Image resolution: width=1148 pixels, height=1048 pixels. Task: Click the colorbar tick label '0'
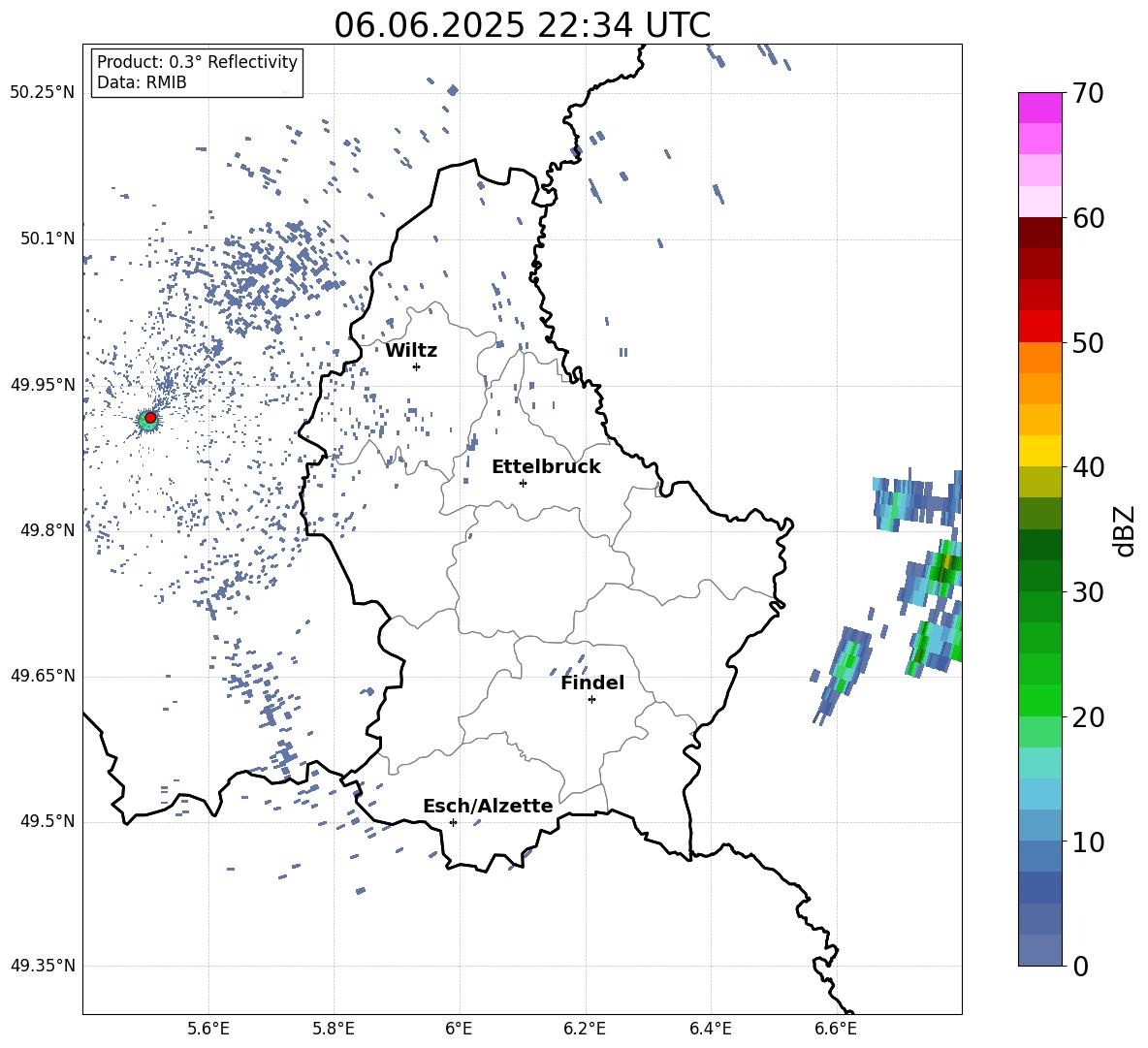[x=1080, y=966]
